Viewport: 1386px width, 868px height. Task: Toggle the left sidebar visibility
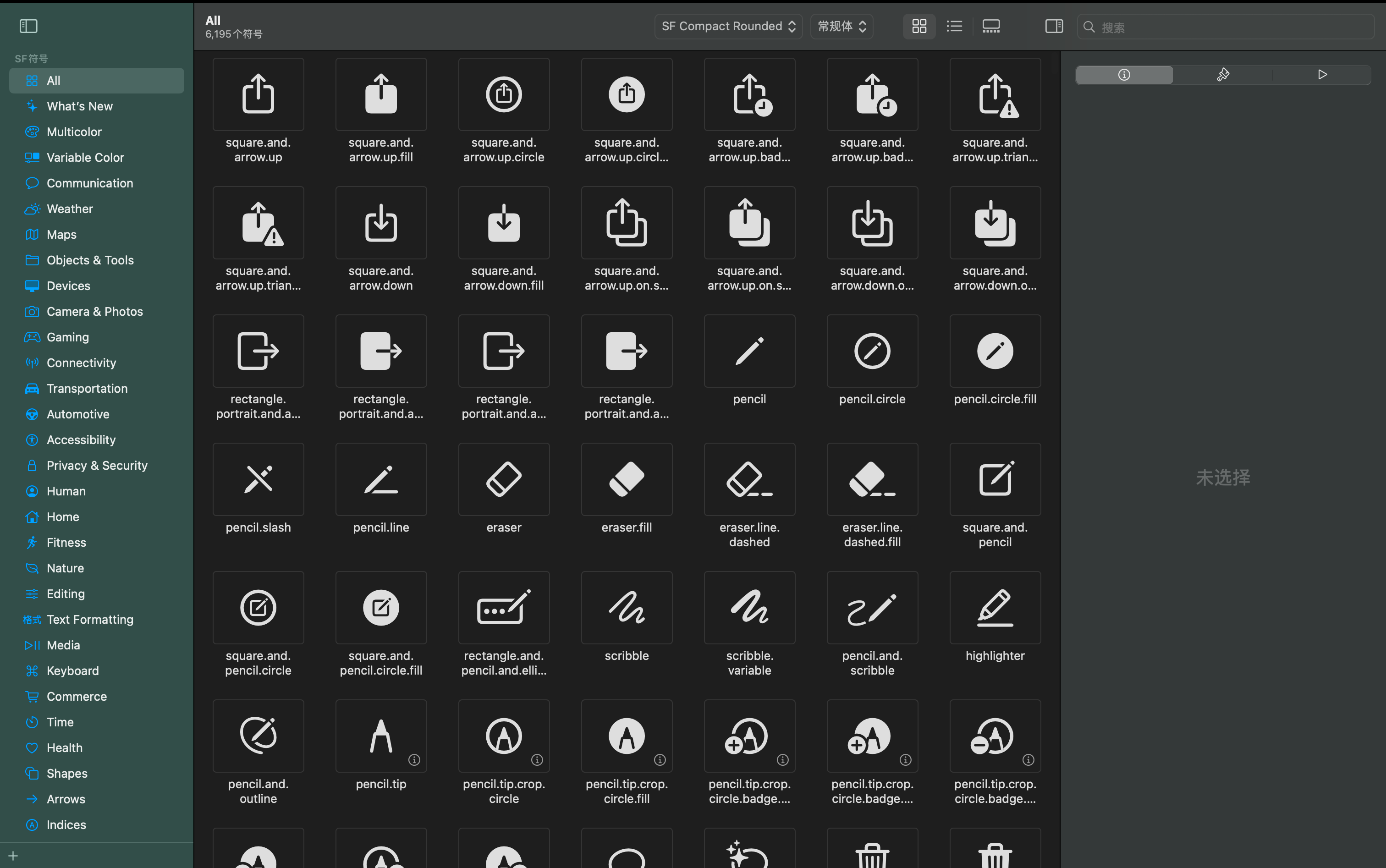pyautogui.click(x=29, y=26)
